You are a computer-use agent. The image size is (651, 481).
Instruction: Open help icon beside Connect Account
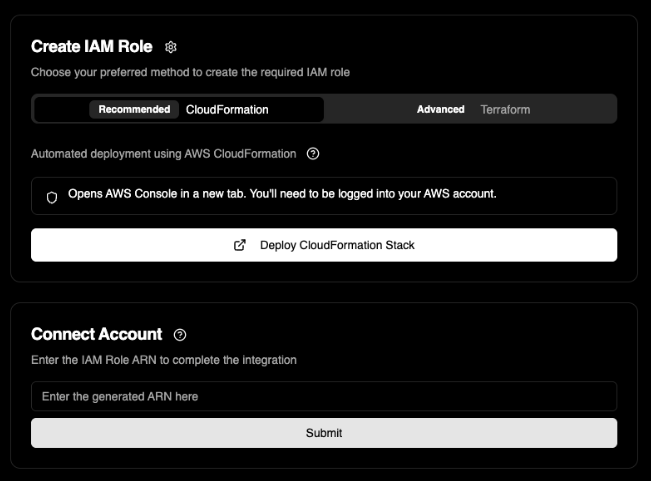point(180,335)
